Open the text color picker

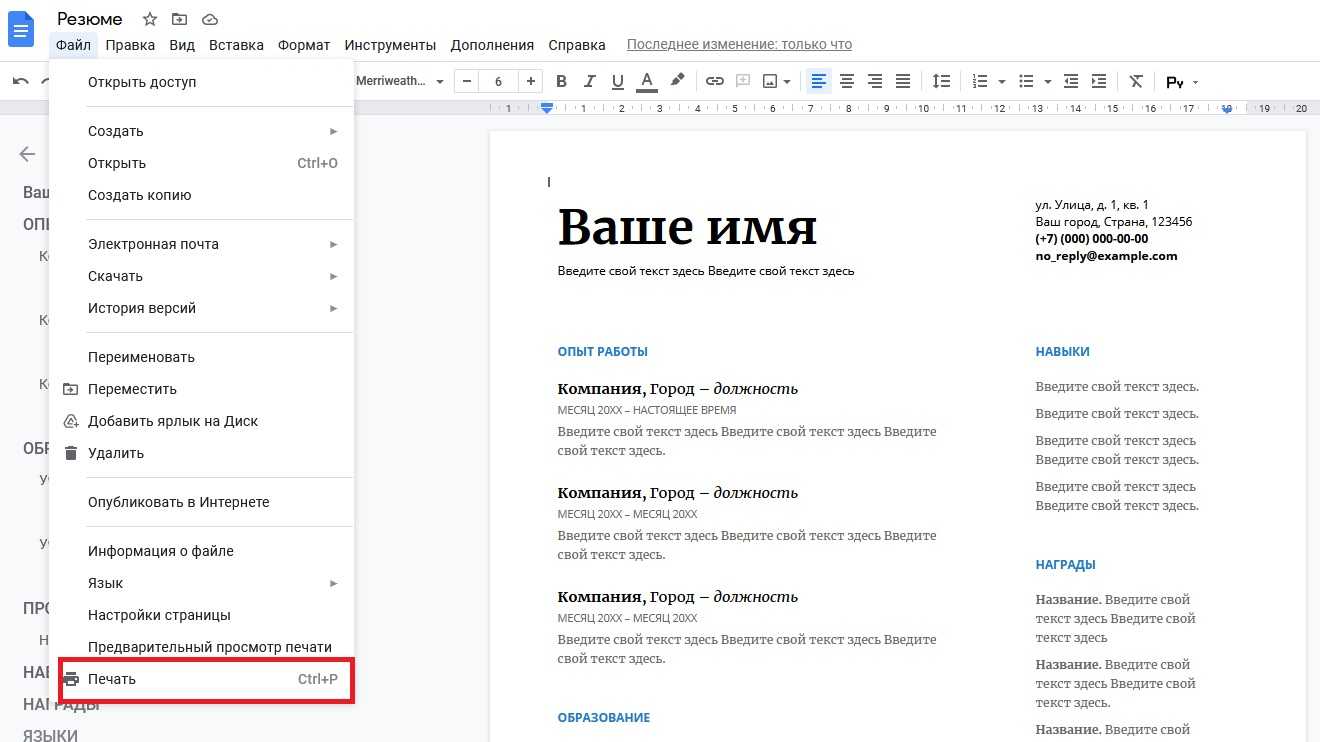tap(647, 81)
